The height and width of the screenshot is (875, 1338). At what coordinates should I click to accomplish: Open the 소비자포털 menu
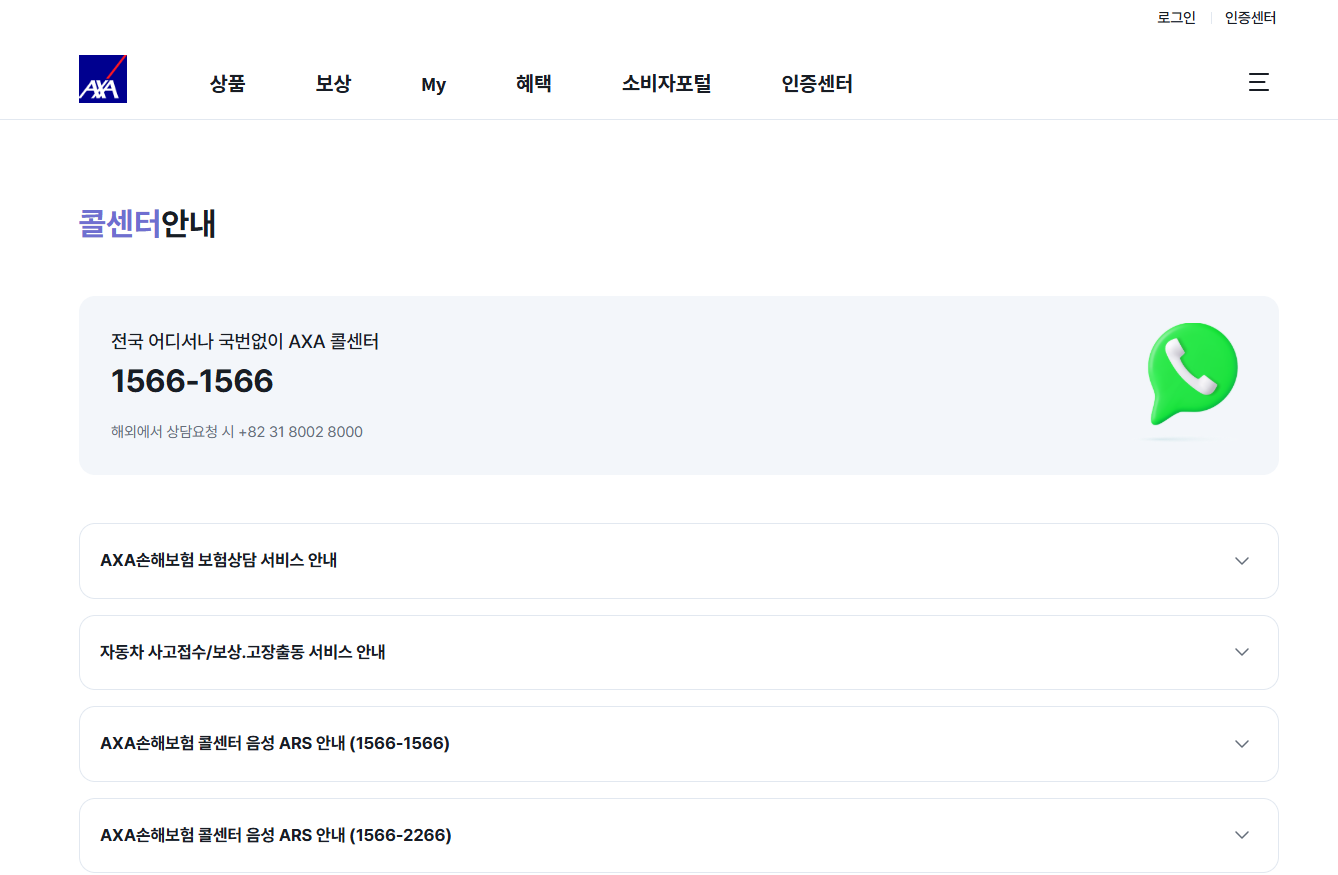click(666, 84)
